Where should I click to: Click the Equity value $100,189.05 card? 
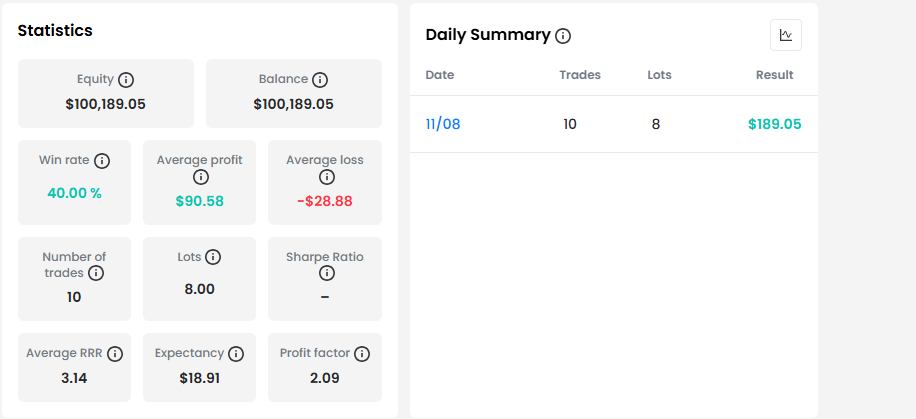coord(106,94)
